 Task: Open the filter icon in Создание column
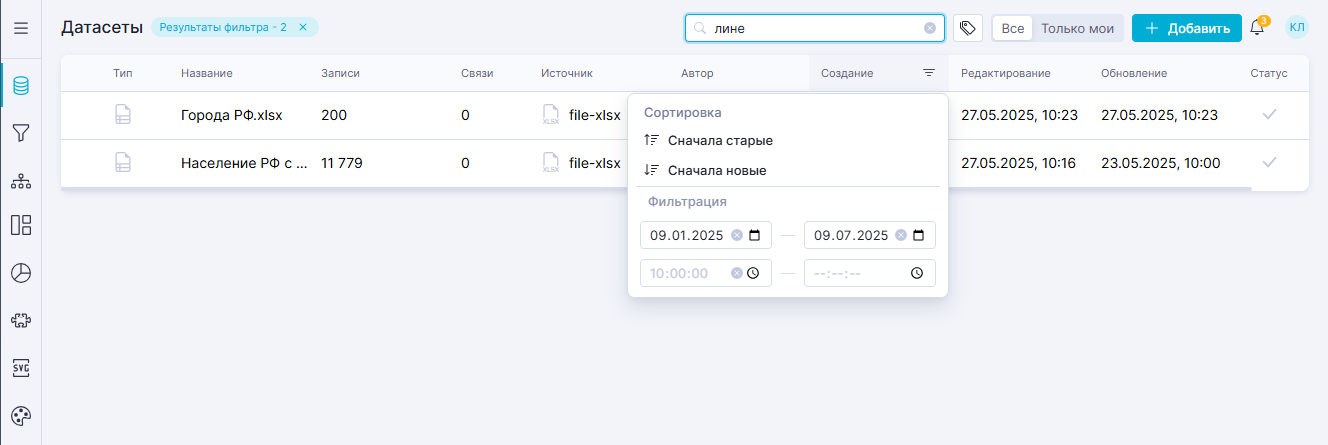pos(929,73)
